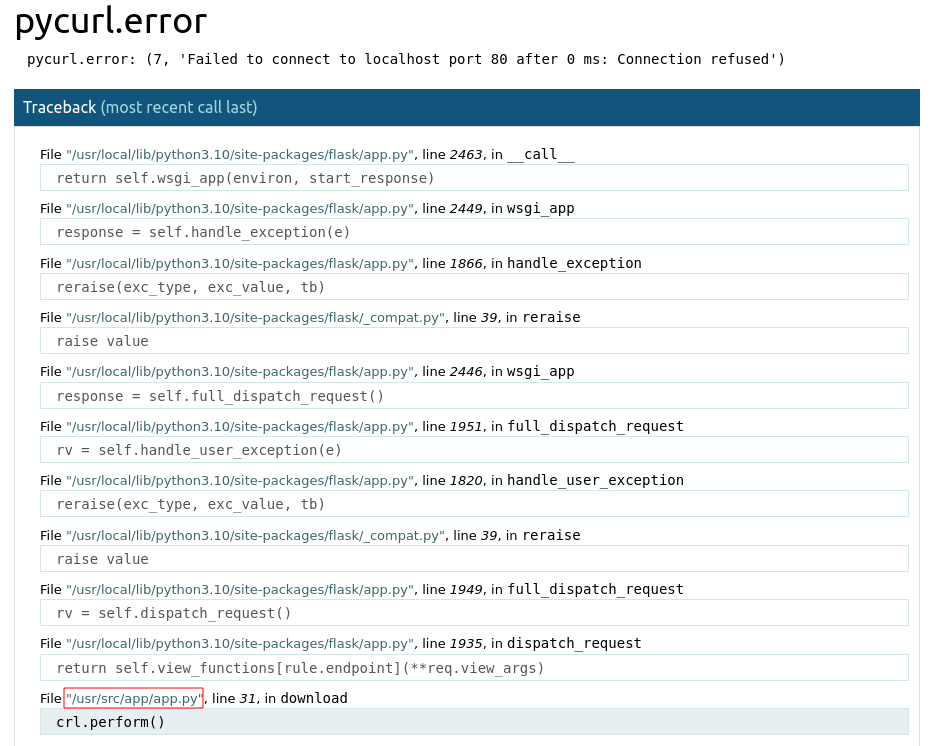Open the frame at line 2463 in __call__

pyautogui.click(x=307, y=155)
